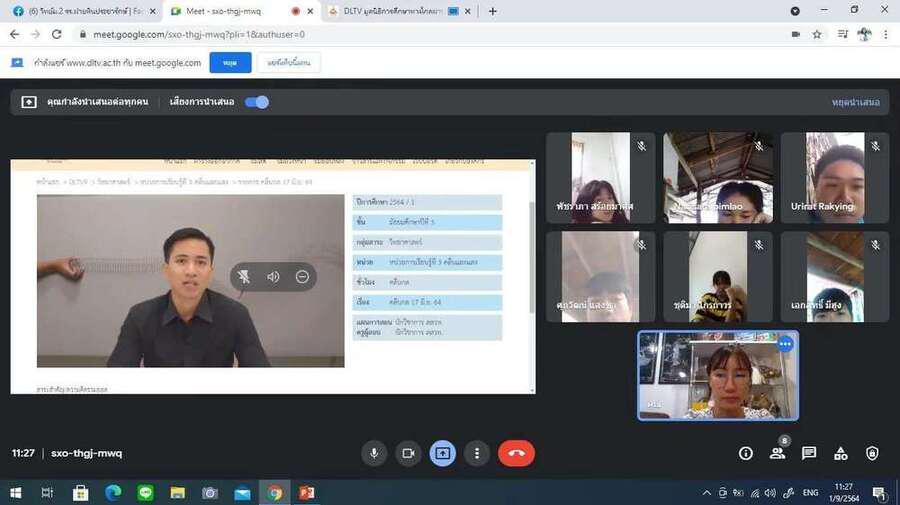Open the activities panel
This screenshot has height=505, width=900.
841,453
